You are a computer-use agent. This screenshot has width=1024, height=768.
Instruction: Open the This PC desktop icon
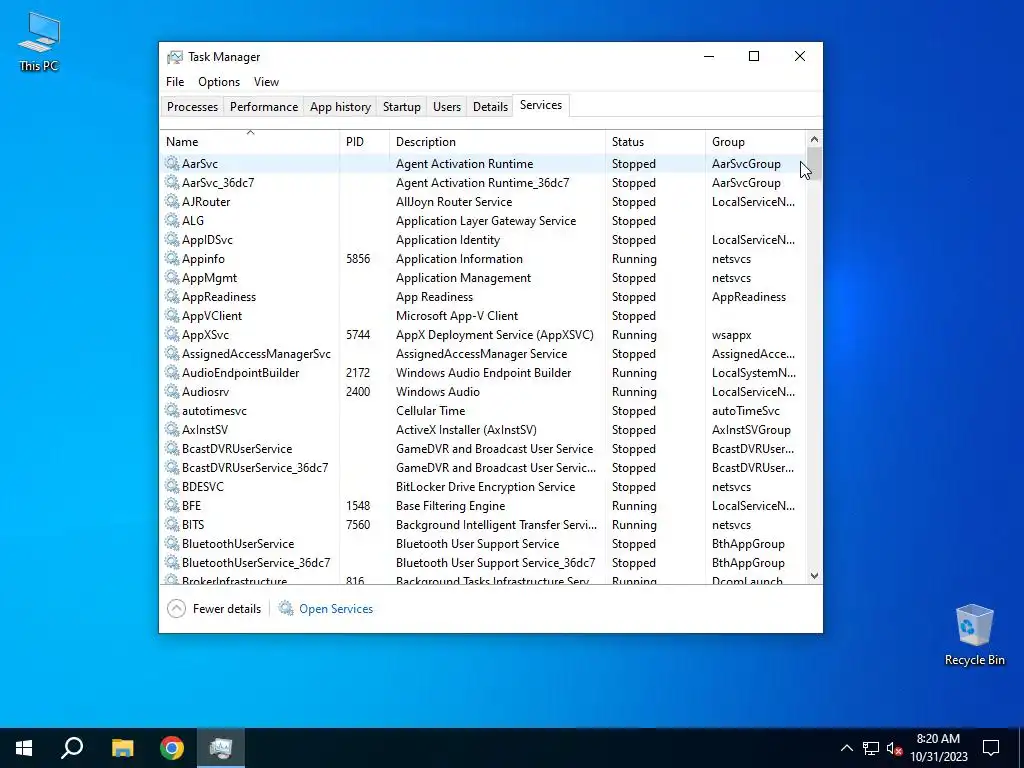[39, 42]
